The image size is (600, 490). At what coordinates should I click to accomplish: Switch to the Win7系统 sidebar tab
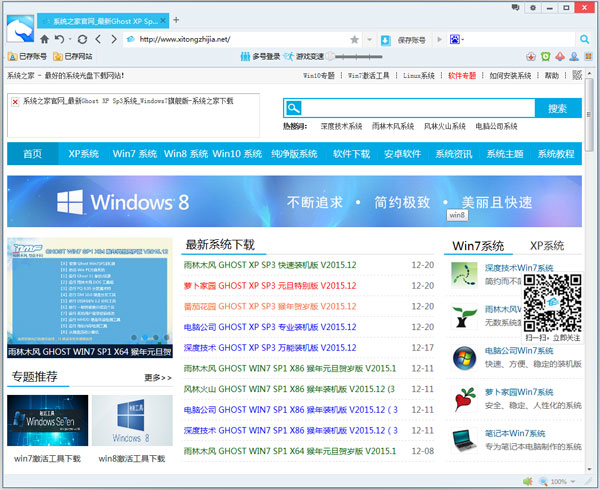coord(478,246)
